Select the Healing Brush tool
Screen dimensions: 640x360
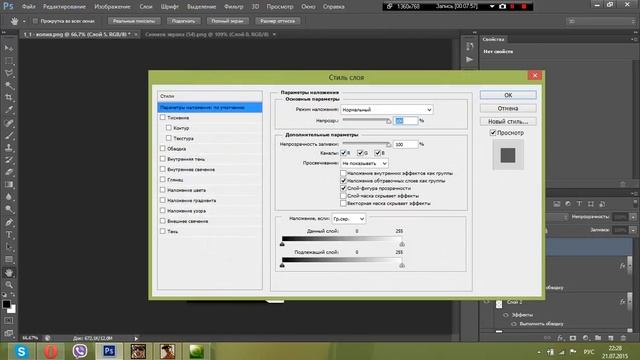9,123
